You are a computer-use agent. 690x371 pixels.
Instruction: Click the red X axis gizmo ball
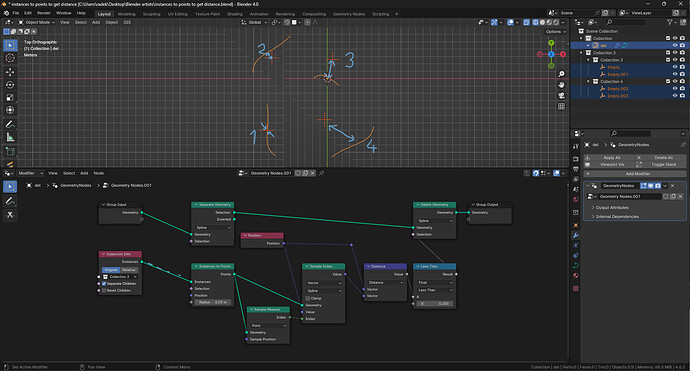[563, 54]
